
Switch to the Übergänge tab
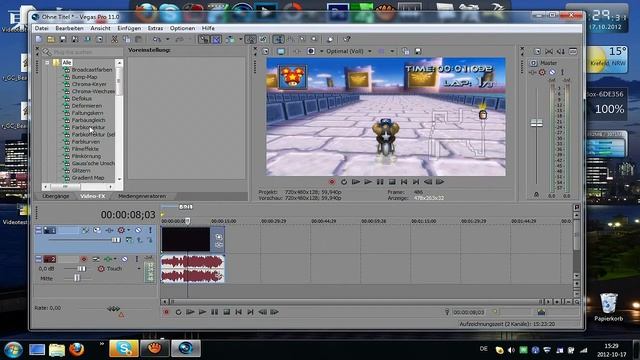click(56, 196)
